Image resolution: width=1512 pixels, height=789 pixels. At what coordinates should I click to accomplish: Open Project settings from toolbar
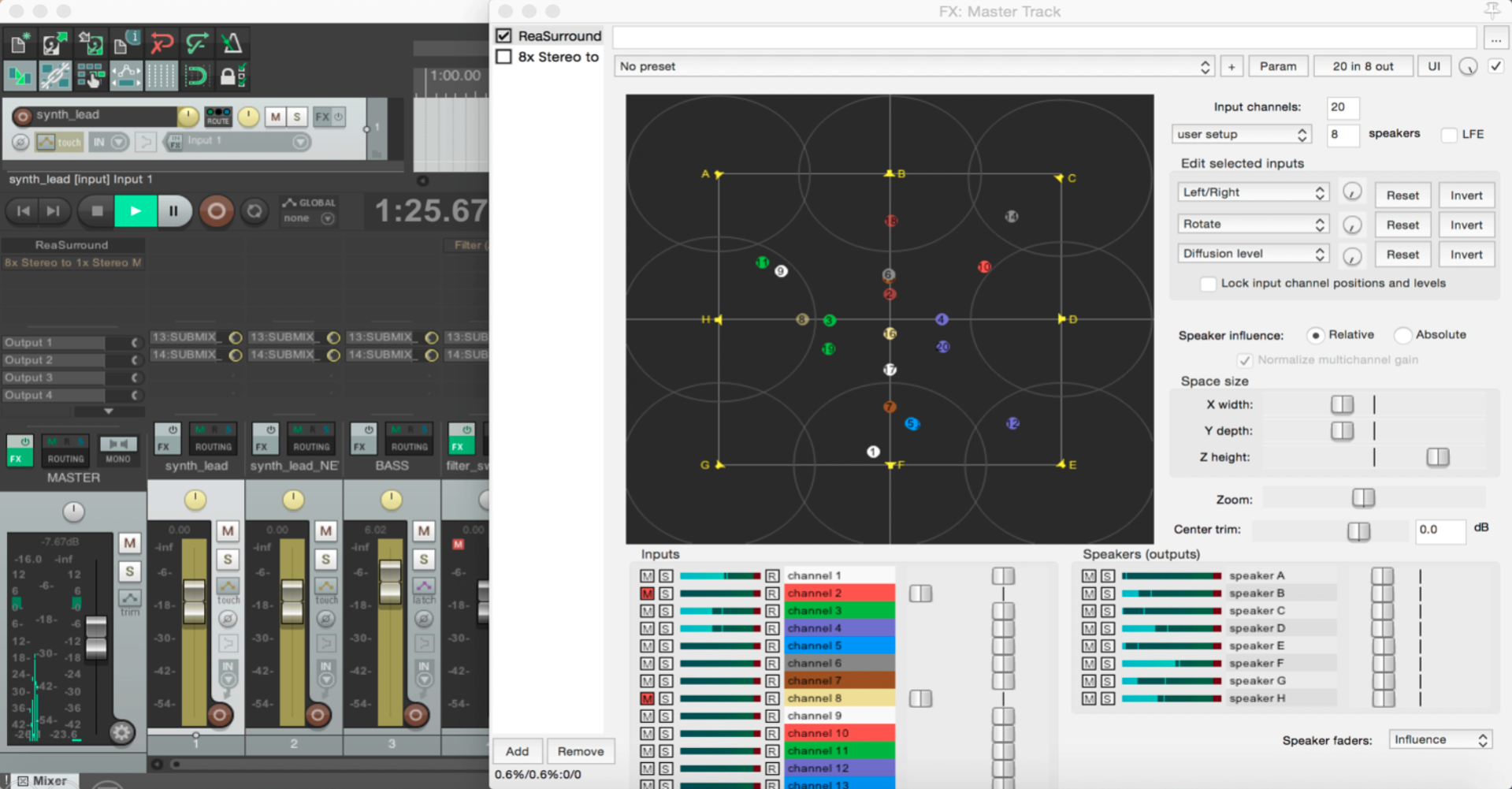(x=125, y=43)
